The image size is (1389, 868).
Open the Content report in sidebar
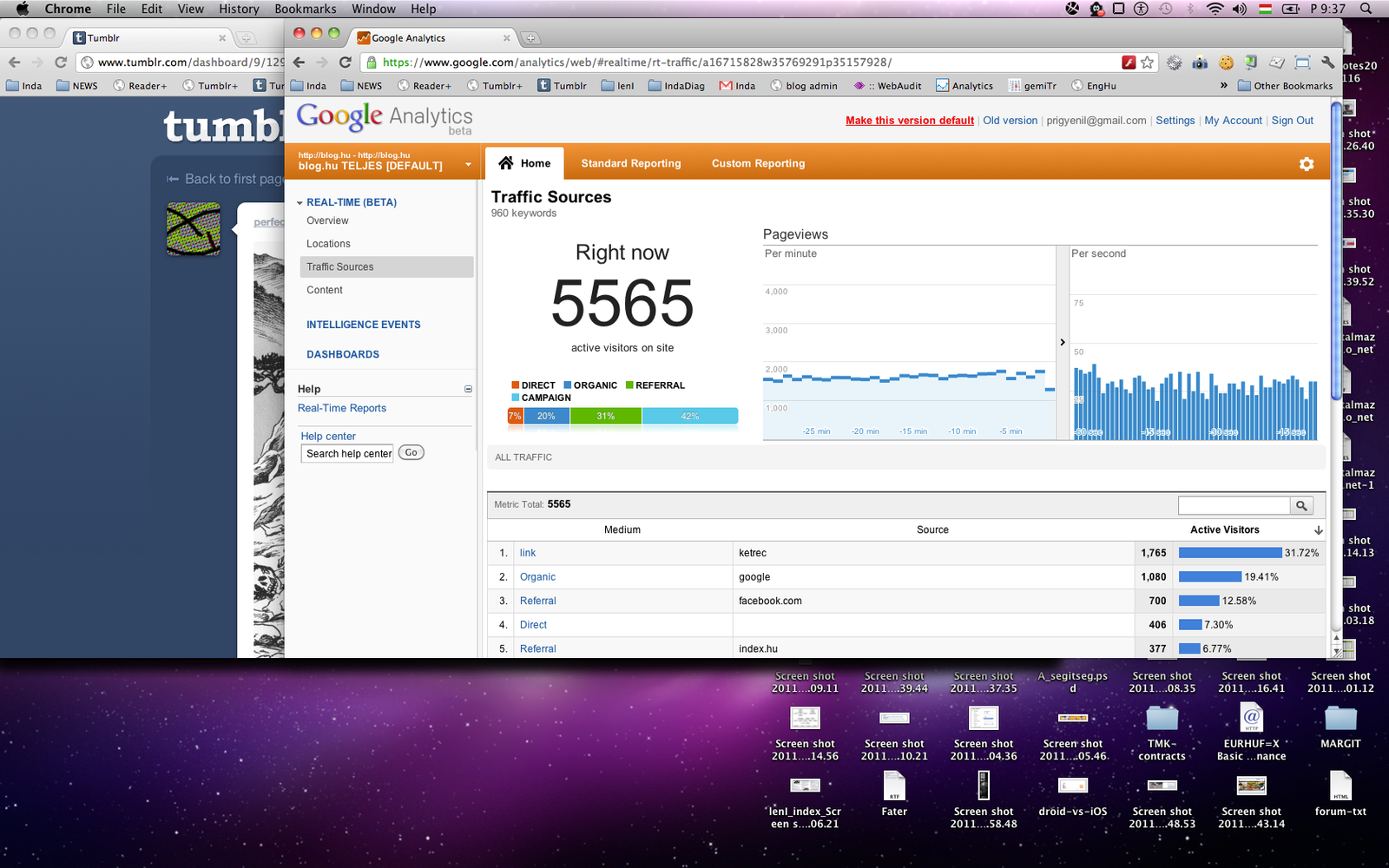click(x=325, y=290)
